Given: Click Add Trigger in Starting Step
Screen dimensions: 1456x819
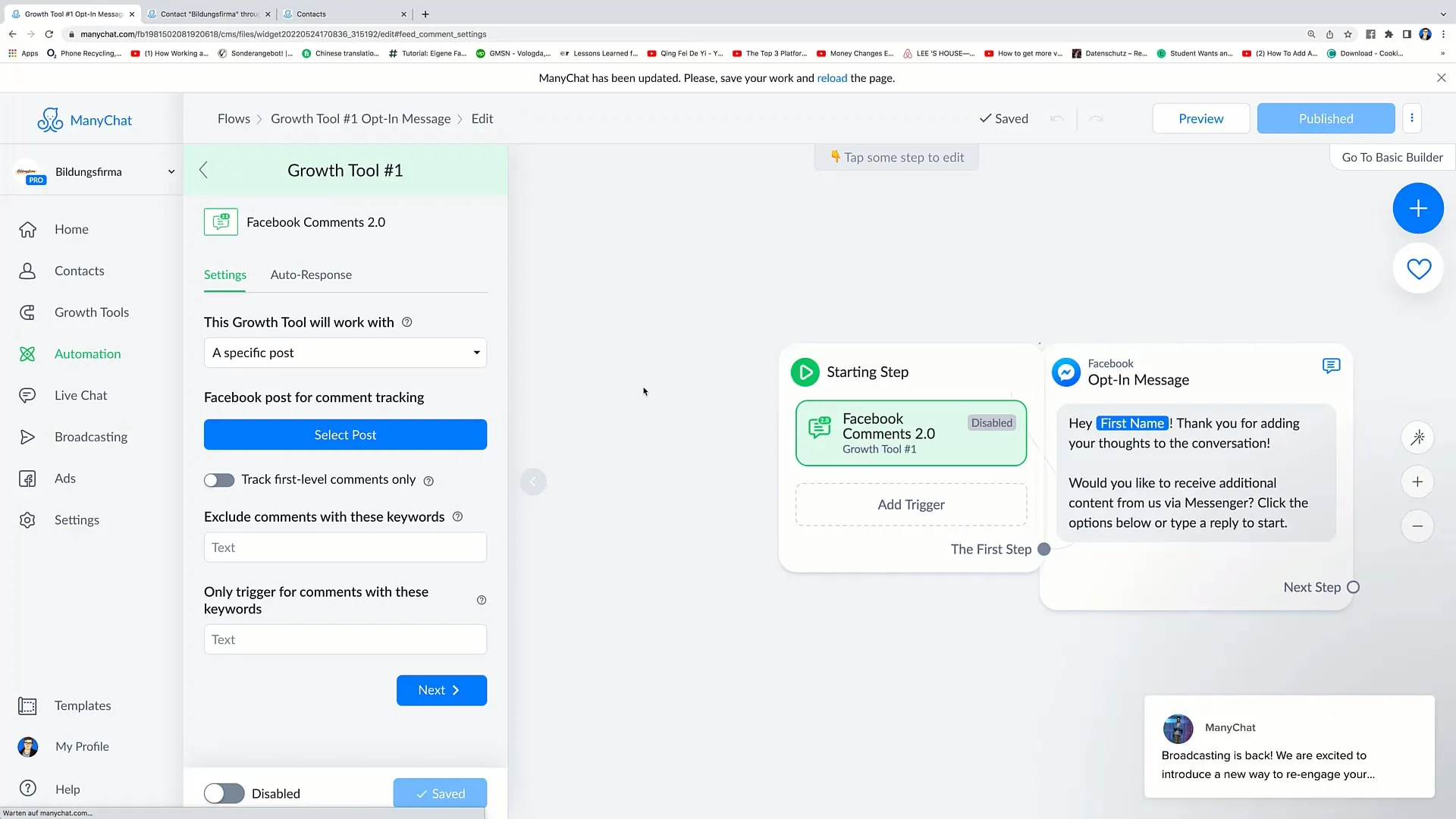Looking at the screenshot, I should [x=911, y=505].
